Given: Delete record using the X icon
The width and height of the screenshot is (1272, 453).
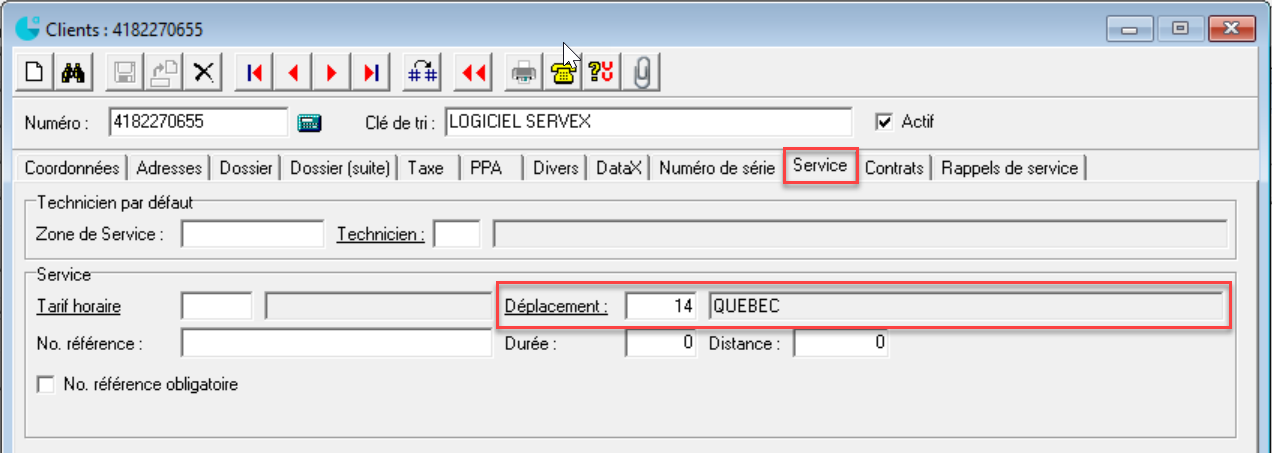Looking at the screenshot, I should pyautogui.click(x=204, y=72).
